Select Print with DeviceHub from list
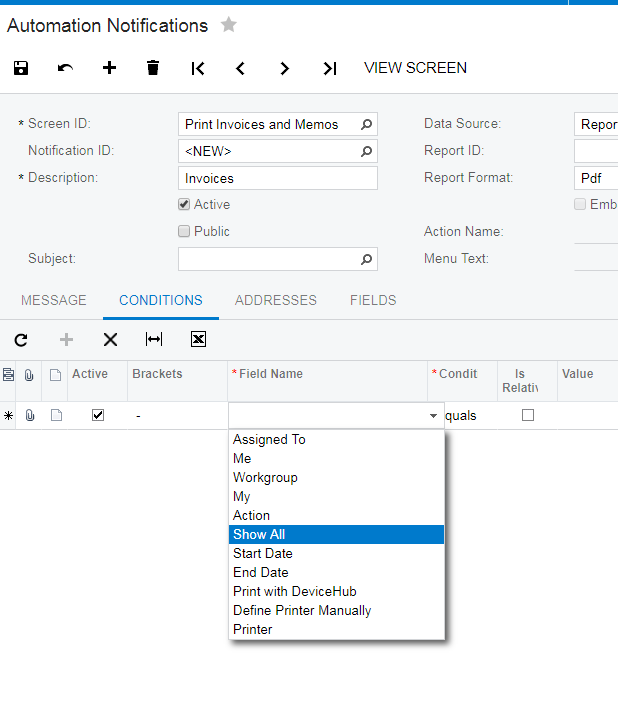 [294, 591]
